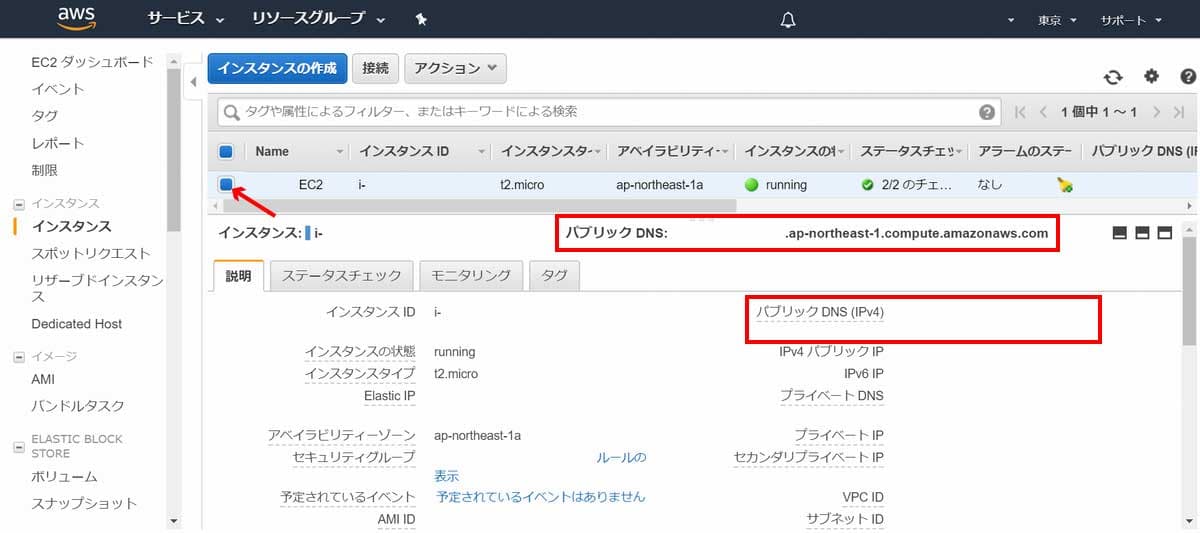The height and width of the screenshot is (533, 1200).
Task: Go to last page of results
Action: click(x=1181, y=112)
